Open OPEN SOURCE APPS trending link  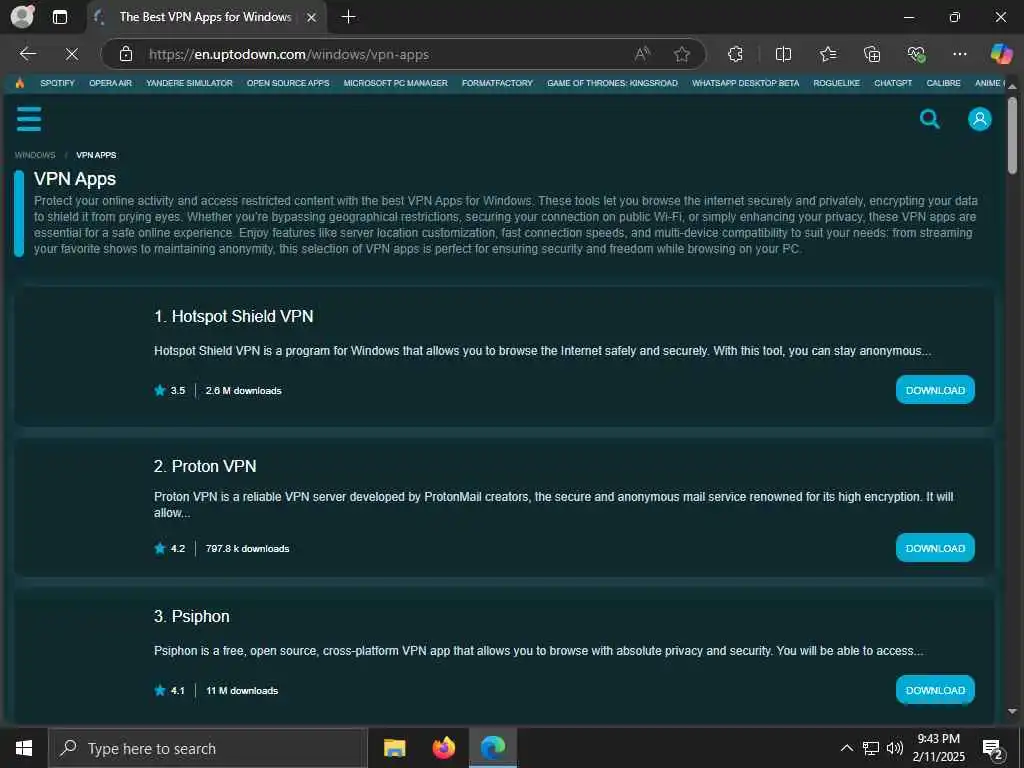(x=288, y=83)
